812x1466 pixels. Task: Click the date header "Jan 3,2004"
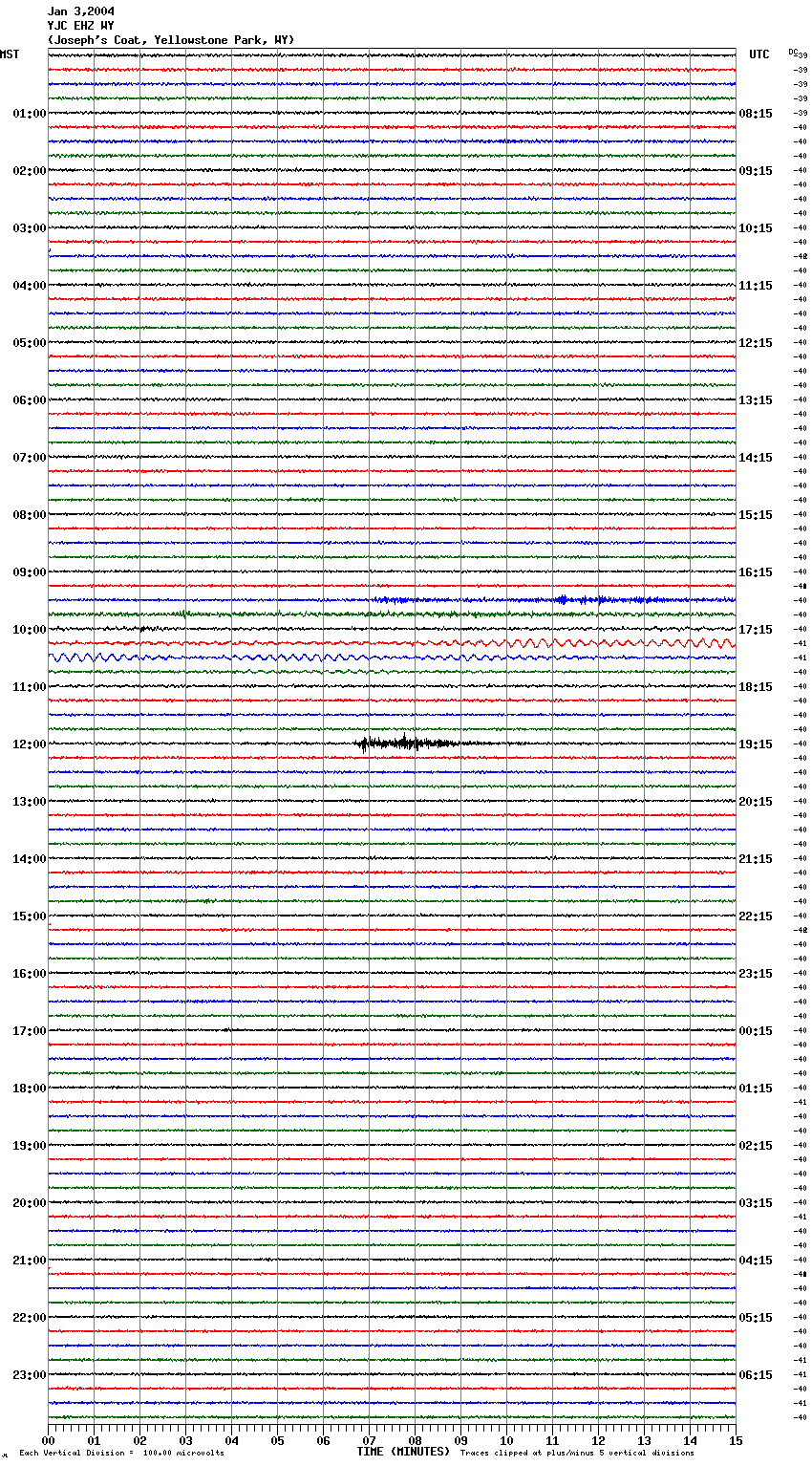pos(80,11)
